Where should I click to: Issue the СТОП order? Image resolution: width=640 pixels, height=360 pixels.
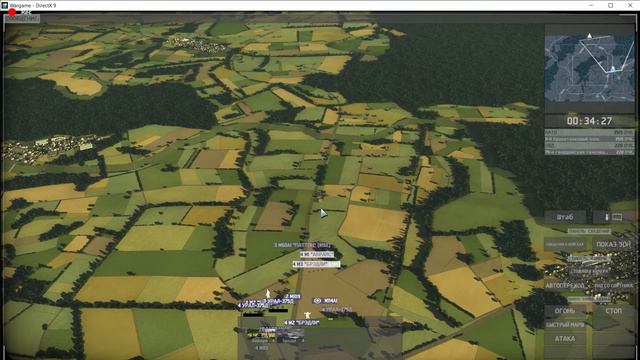(x=613, y=311)
